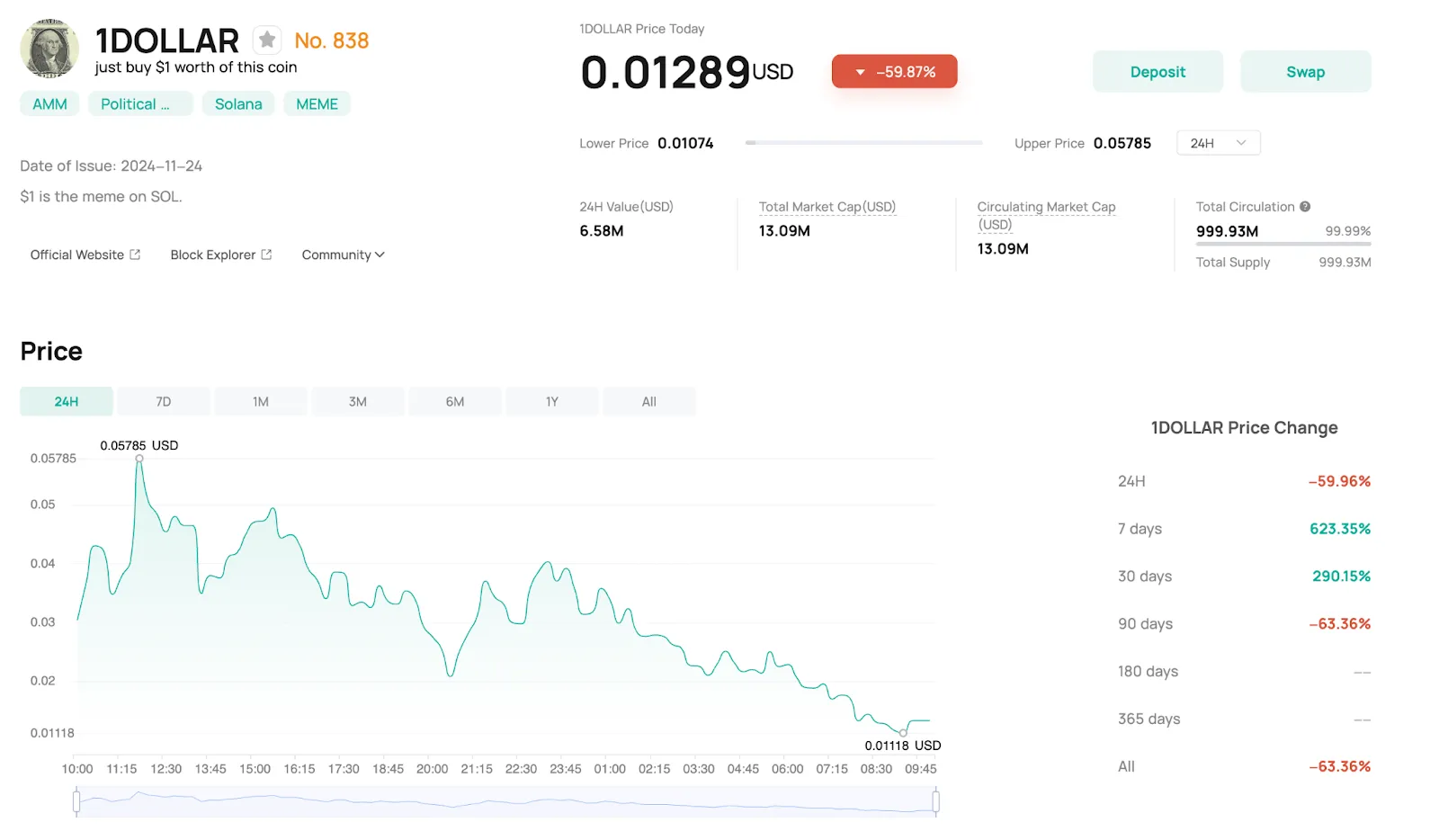Switch chart to 24H tab
Viewport: 1439px width, 840px height.
tap(67, 402)
